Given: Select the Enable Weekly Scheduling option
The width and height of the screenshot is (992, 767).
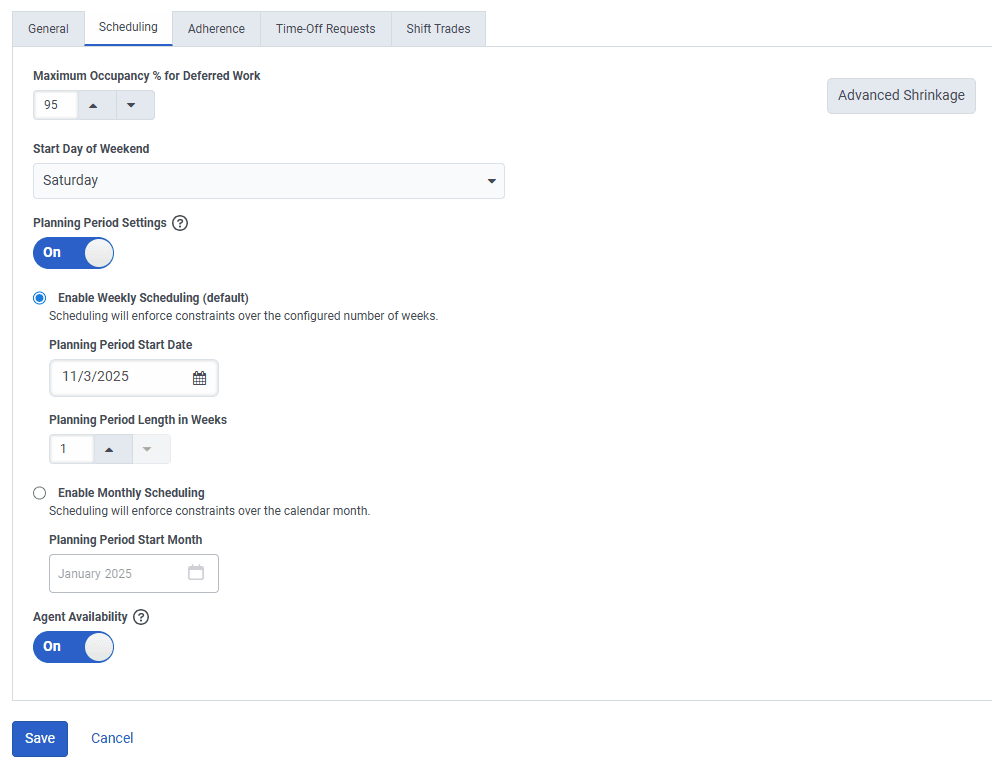Looking at the screenshot, I should tap(39, 298).
